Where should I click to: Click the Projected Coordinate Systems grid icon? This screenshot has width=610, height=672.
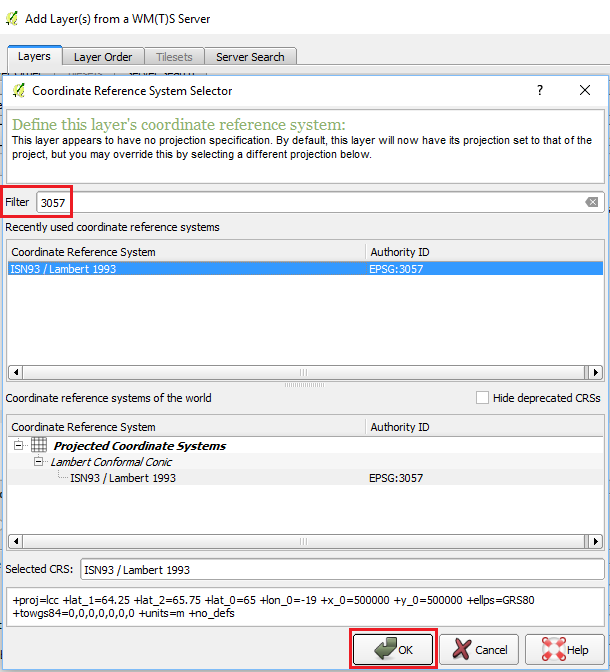point(39,446)
